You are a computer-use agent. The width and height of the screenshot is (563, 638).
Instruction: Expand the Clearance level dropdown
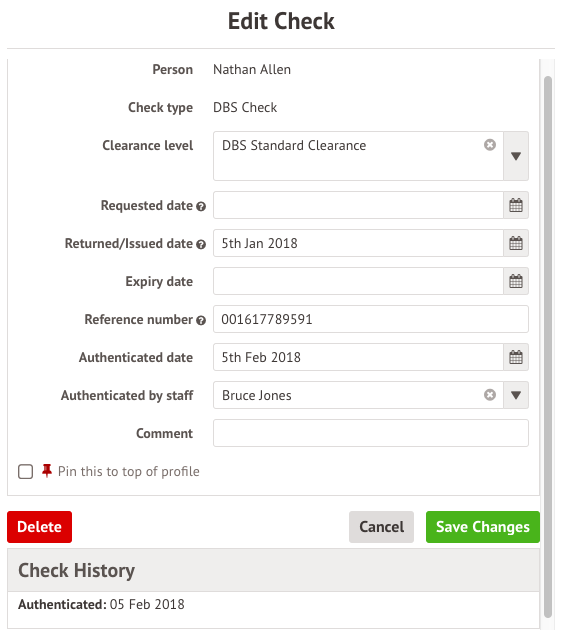[x=516, y=156]
